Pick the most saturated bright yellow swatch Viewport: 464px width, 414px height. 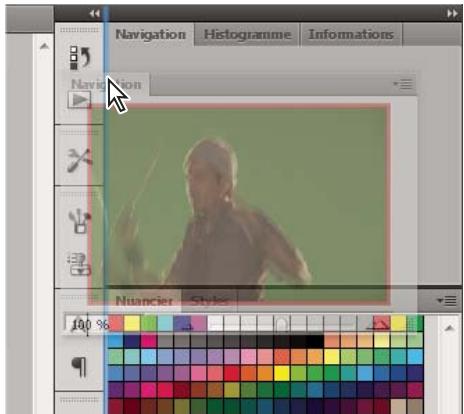point(282,373)
